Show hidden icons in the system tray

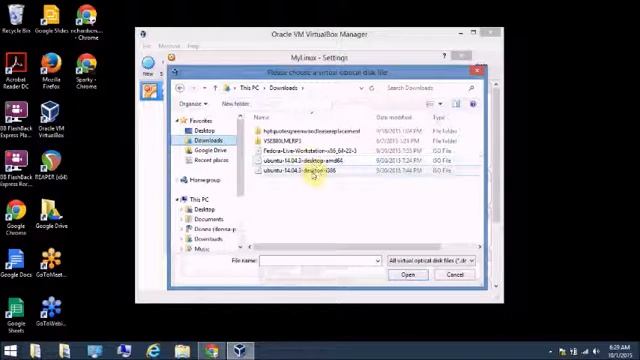(x=550, y=351)
